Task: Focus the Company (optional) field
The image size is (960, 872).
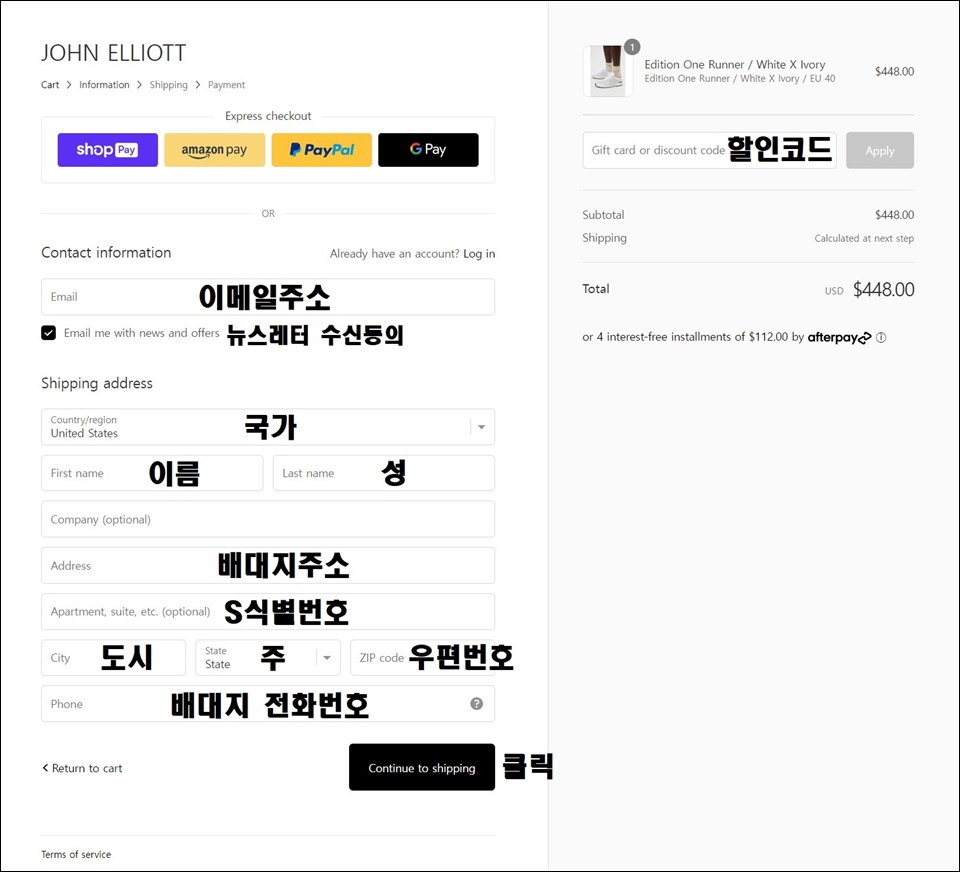Action: [268, 519]
